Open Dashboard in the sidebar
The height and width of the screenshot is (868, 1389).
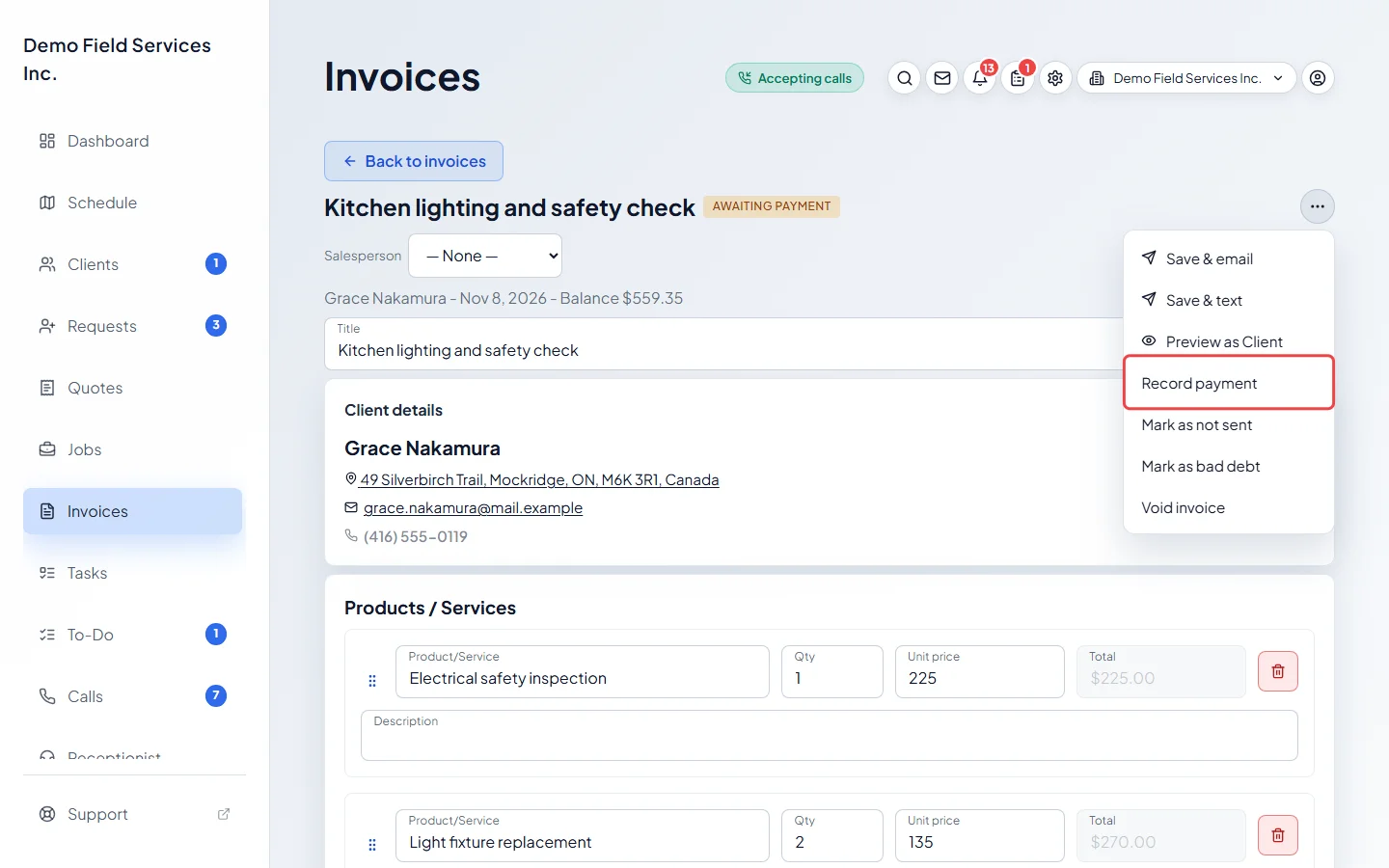pyautogui.click(x=133, y=141)
